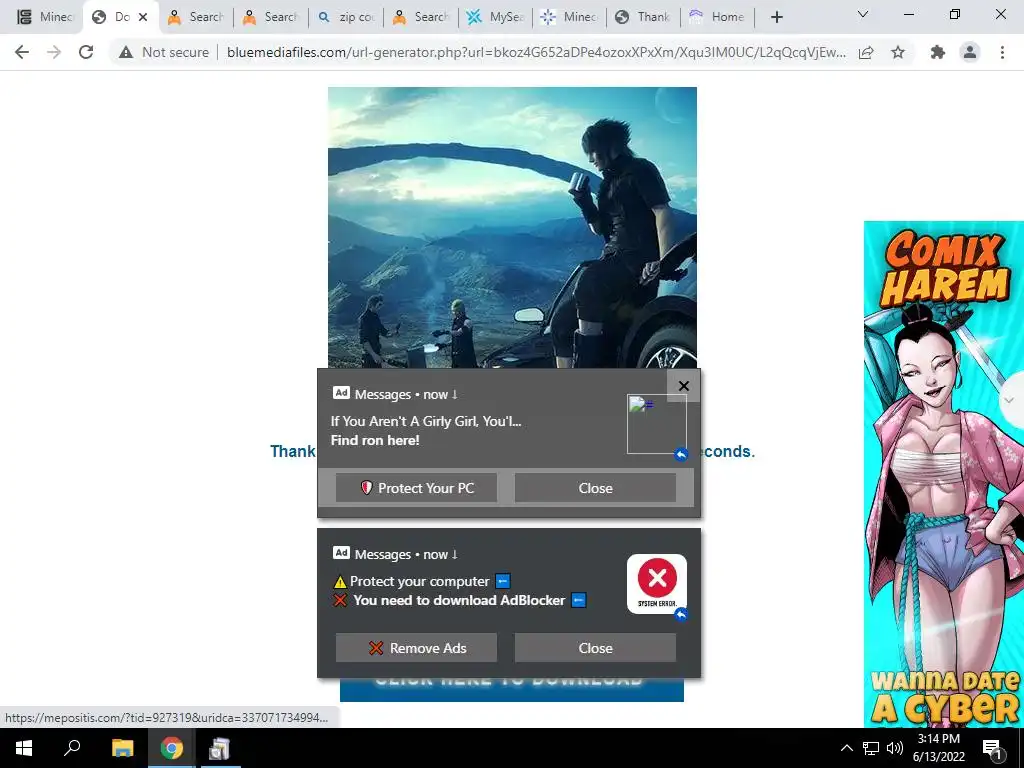Click the address bar URL
Image resolution: width=1024 pixels, height=768 pixels.
[x=536, y=52]
